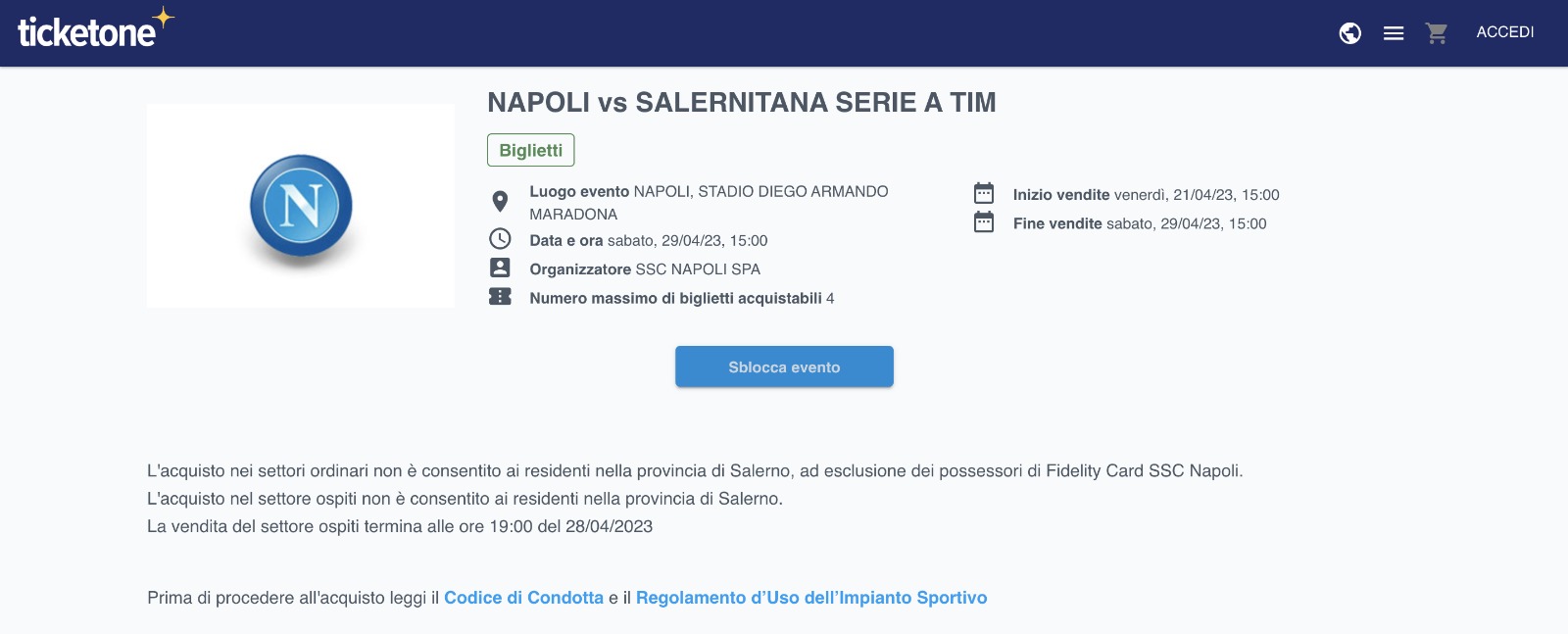Click the ticket icon for maximum tickets
1568x634 pixels.
click(x=500, y=297)
